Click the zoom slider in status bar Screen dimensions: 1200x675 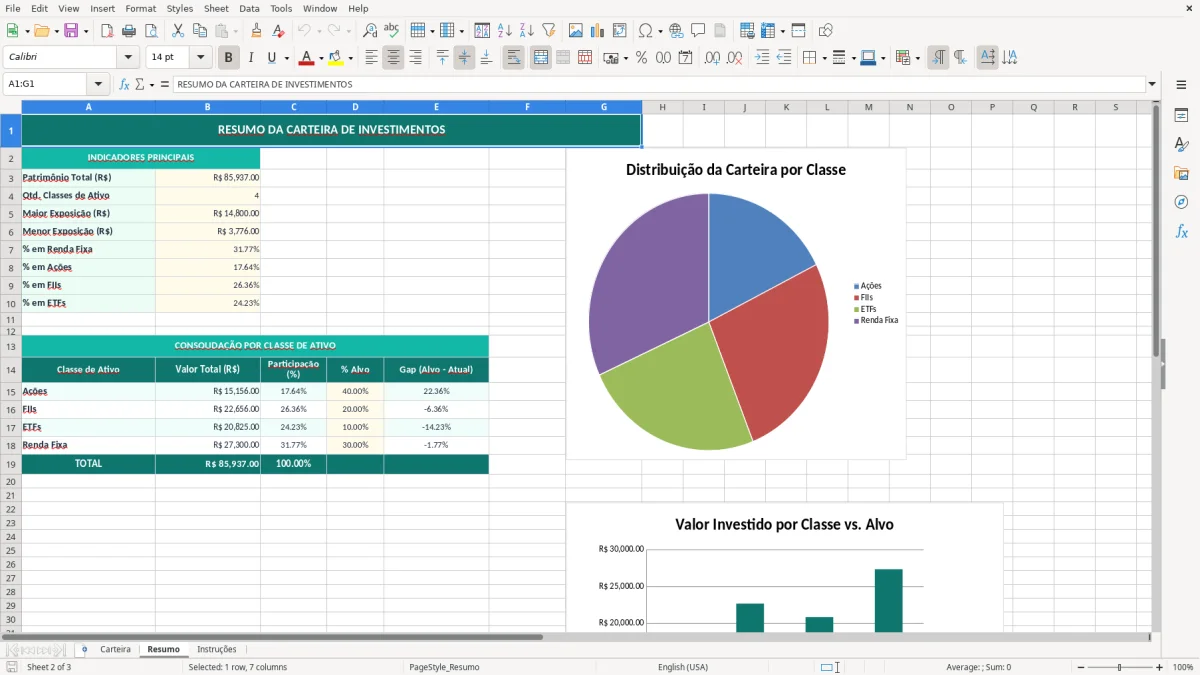click(x=1120, y=667)
